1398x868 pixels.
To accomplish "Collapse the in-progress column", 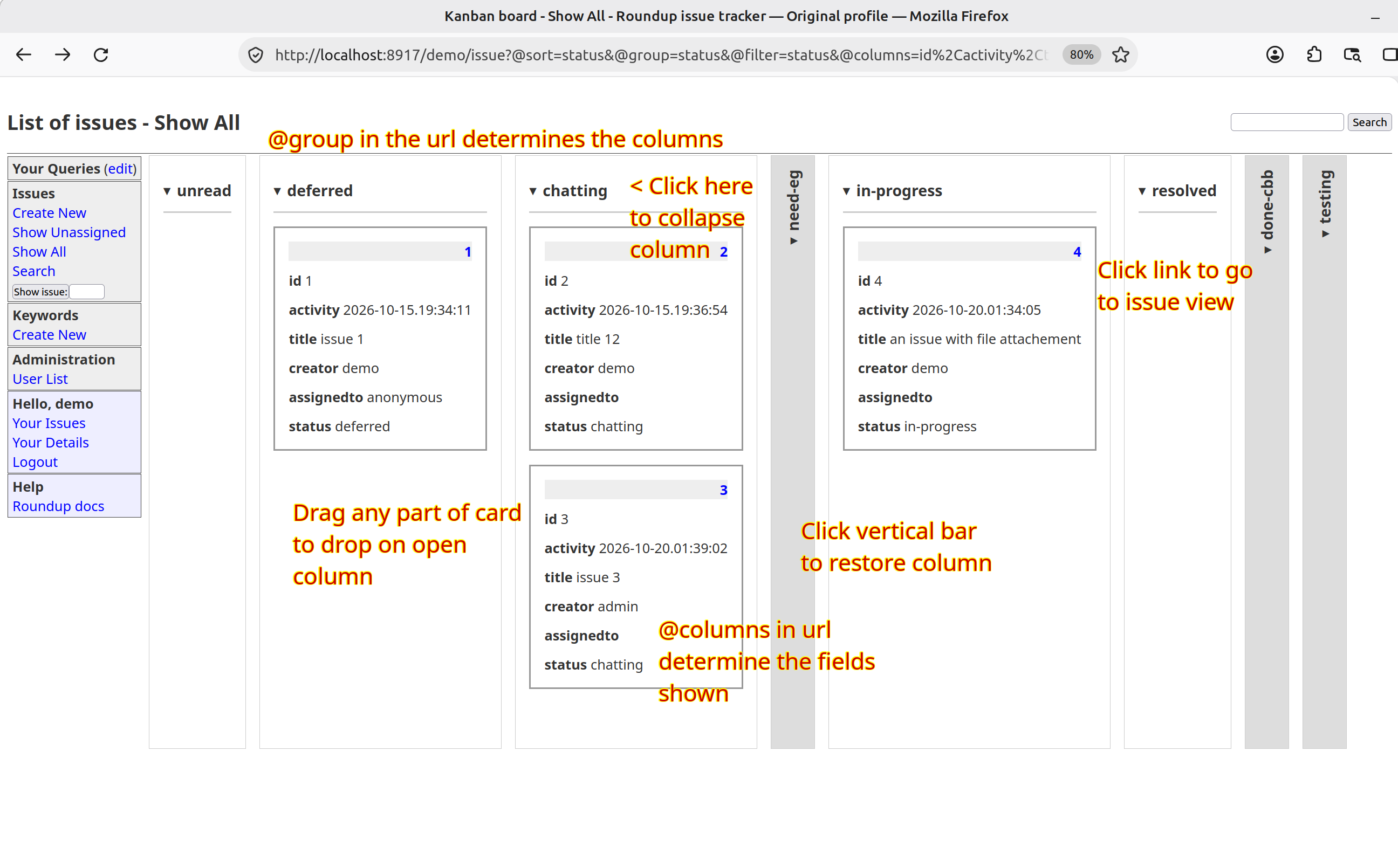I will (x=892, y=191).
